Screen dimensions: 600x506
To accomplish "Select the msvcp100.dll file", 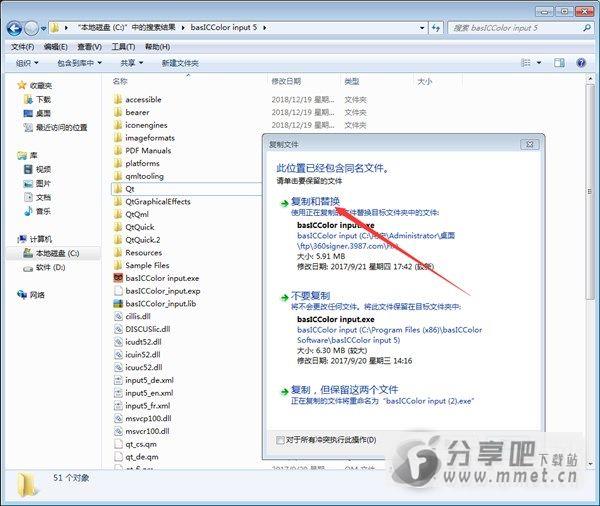I will pyautogui.click(x=142, y=418).
